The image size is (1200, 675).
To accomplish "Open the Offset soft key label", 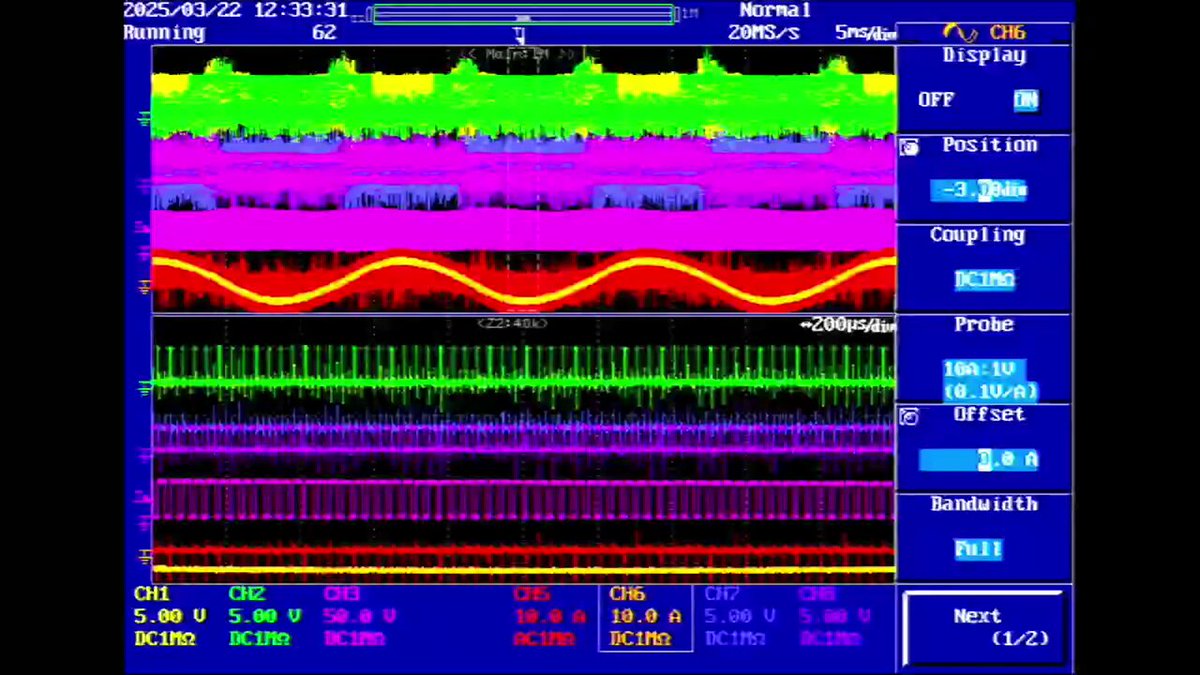I will tap(989, 414).
